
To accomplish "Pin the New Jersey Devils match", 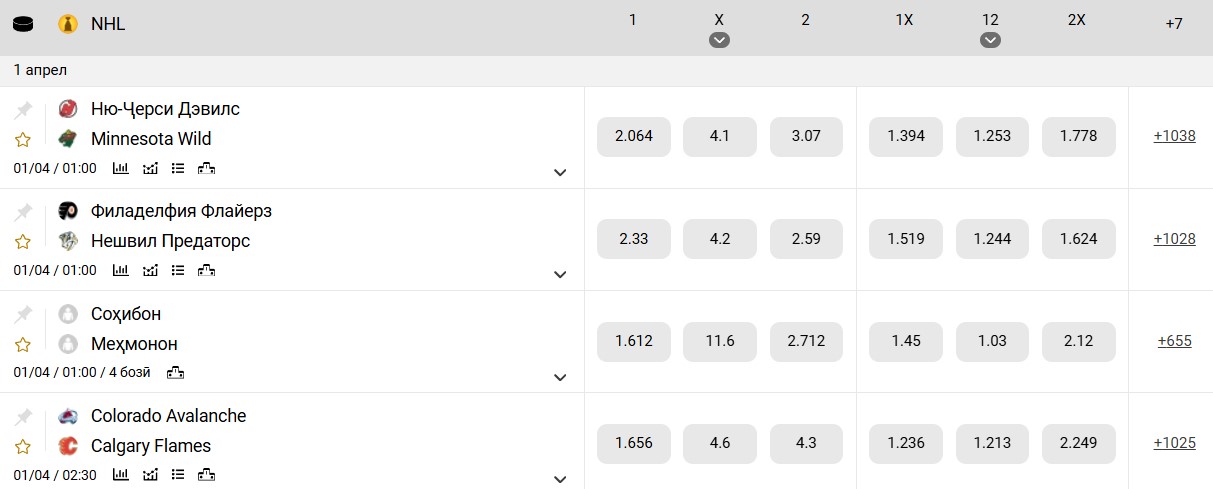I will [23, 109].
